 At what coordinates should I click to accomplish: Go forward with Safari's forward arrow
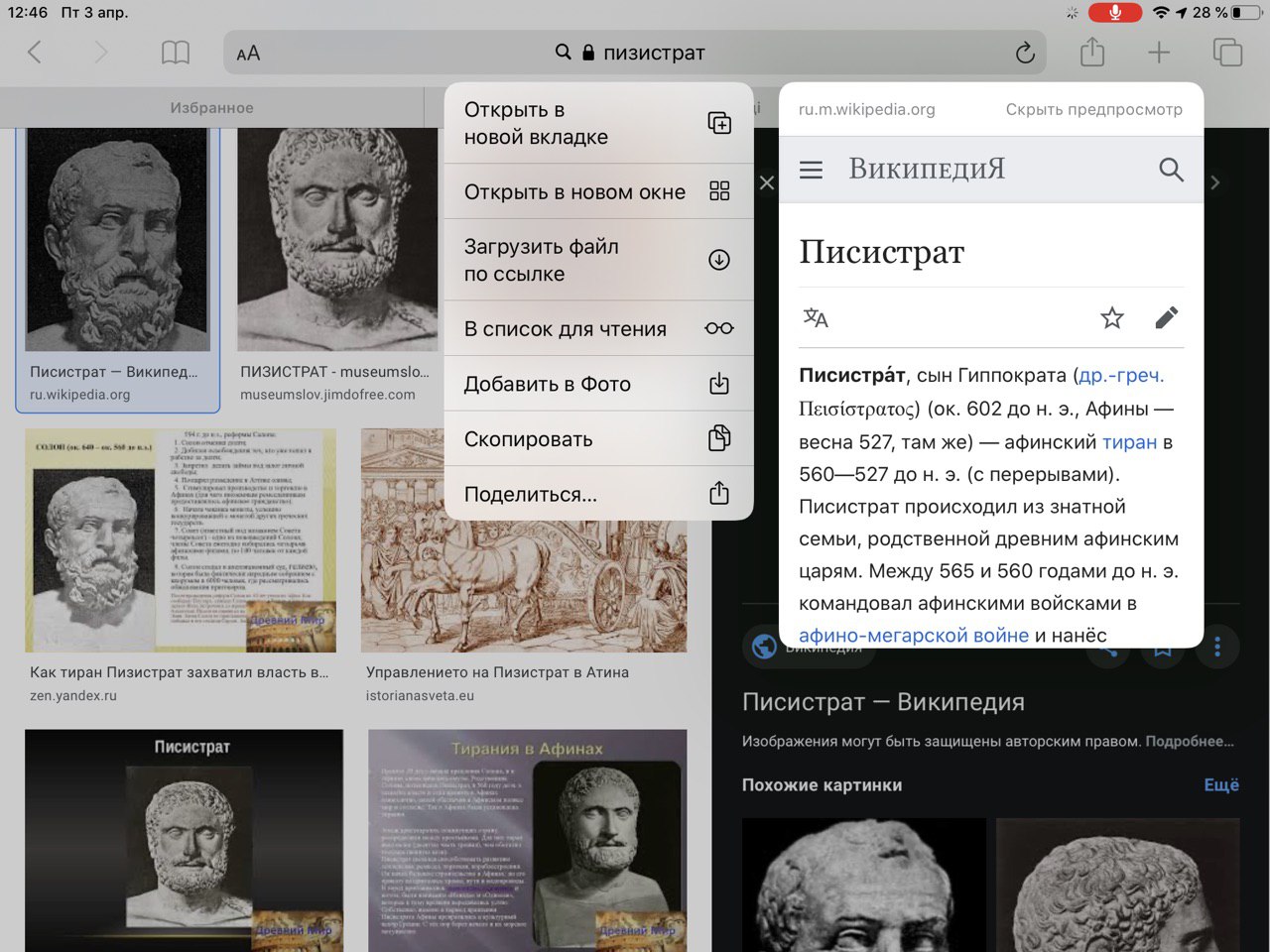coord(100,53)
